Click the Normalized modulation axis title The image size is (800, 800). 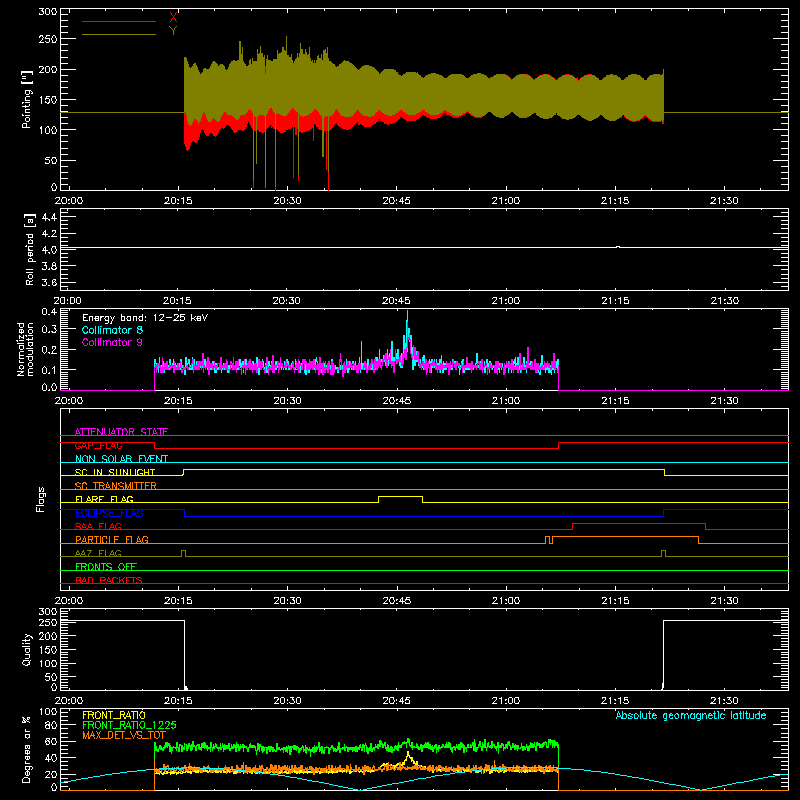pos(25,349)
